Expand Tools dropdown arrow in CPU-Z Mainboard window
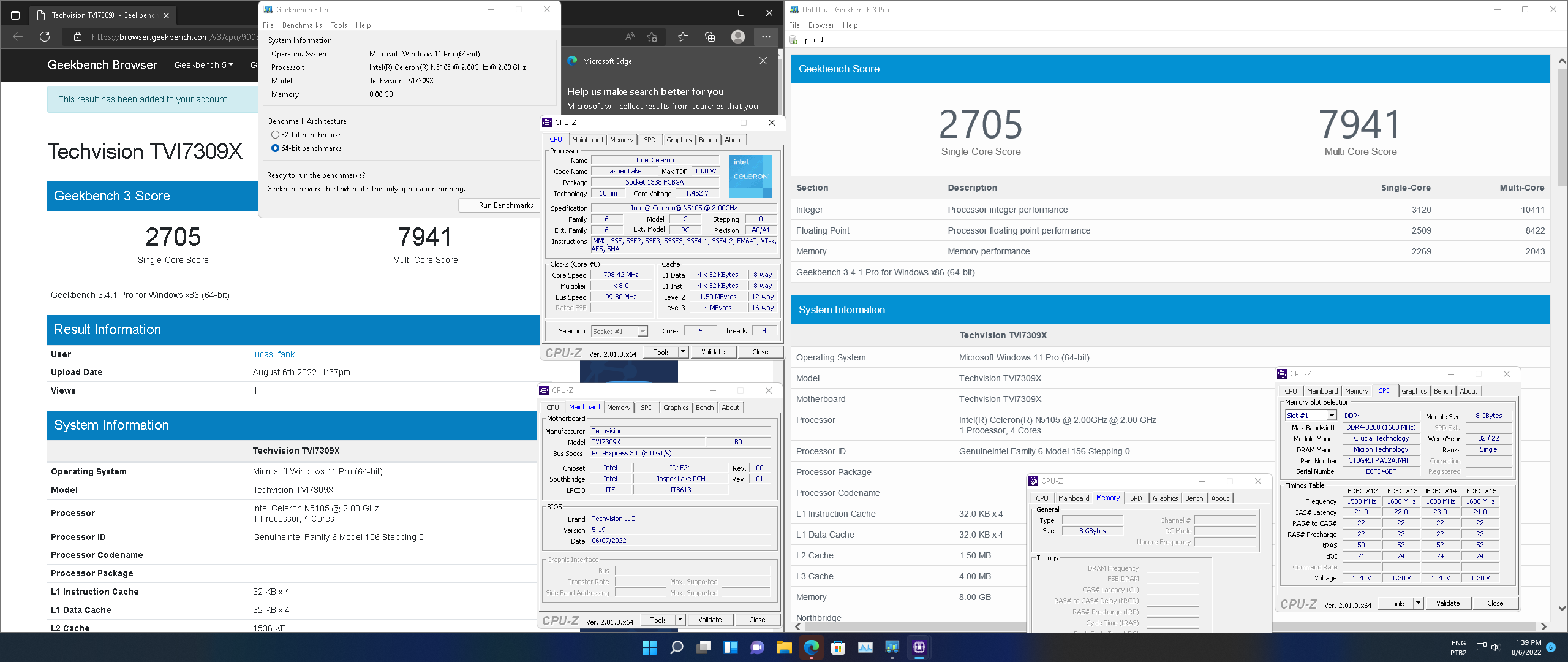 tap(680, 620)
